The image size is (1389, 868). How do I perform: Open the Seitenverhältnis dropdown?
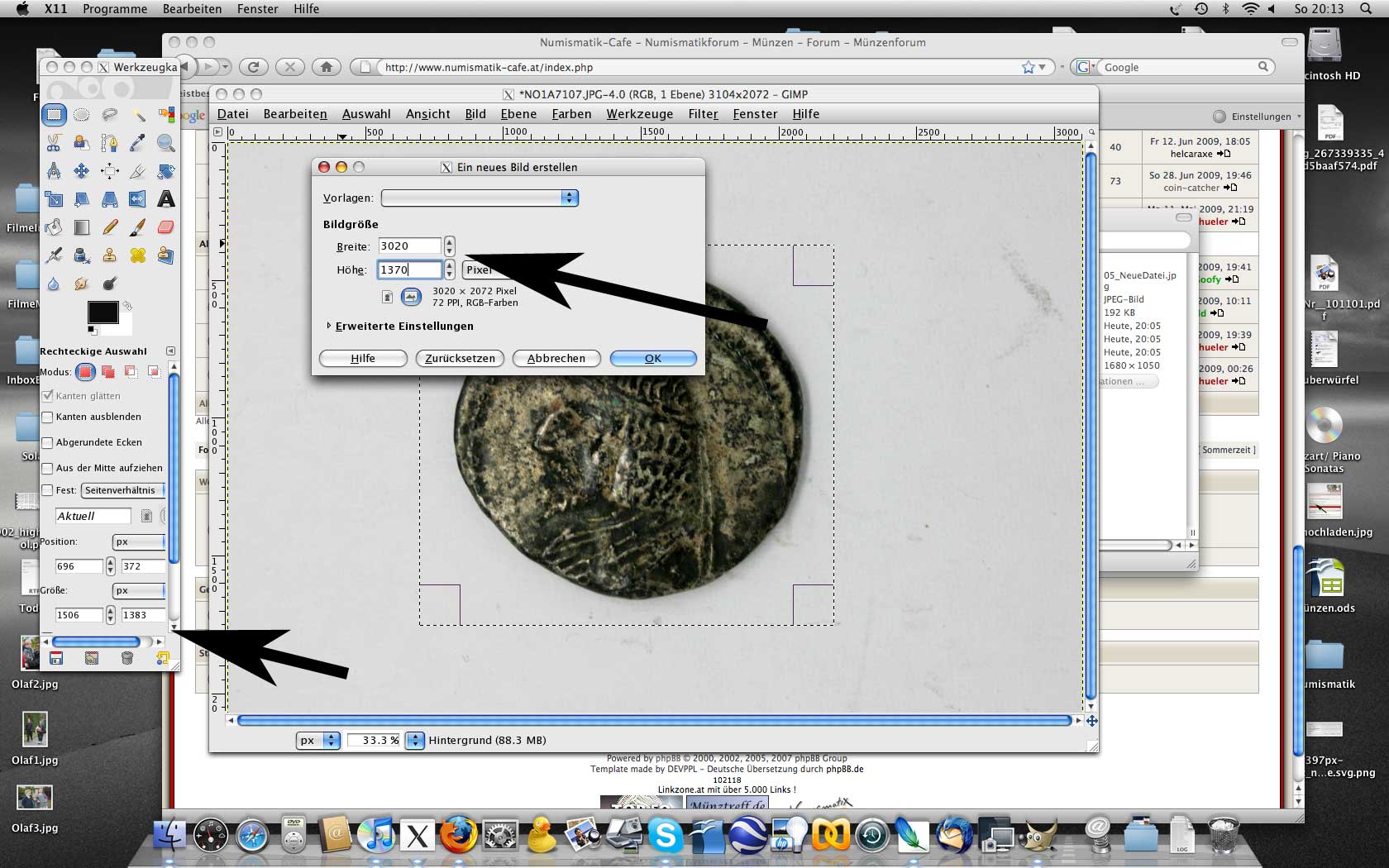(x=123, y=490)
